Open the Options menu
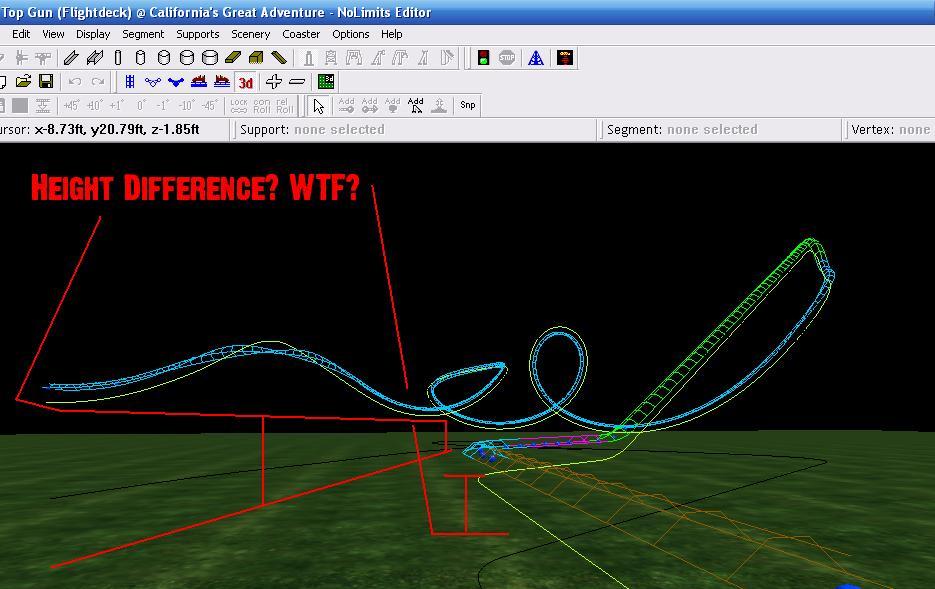 click(351, 34)
